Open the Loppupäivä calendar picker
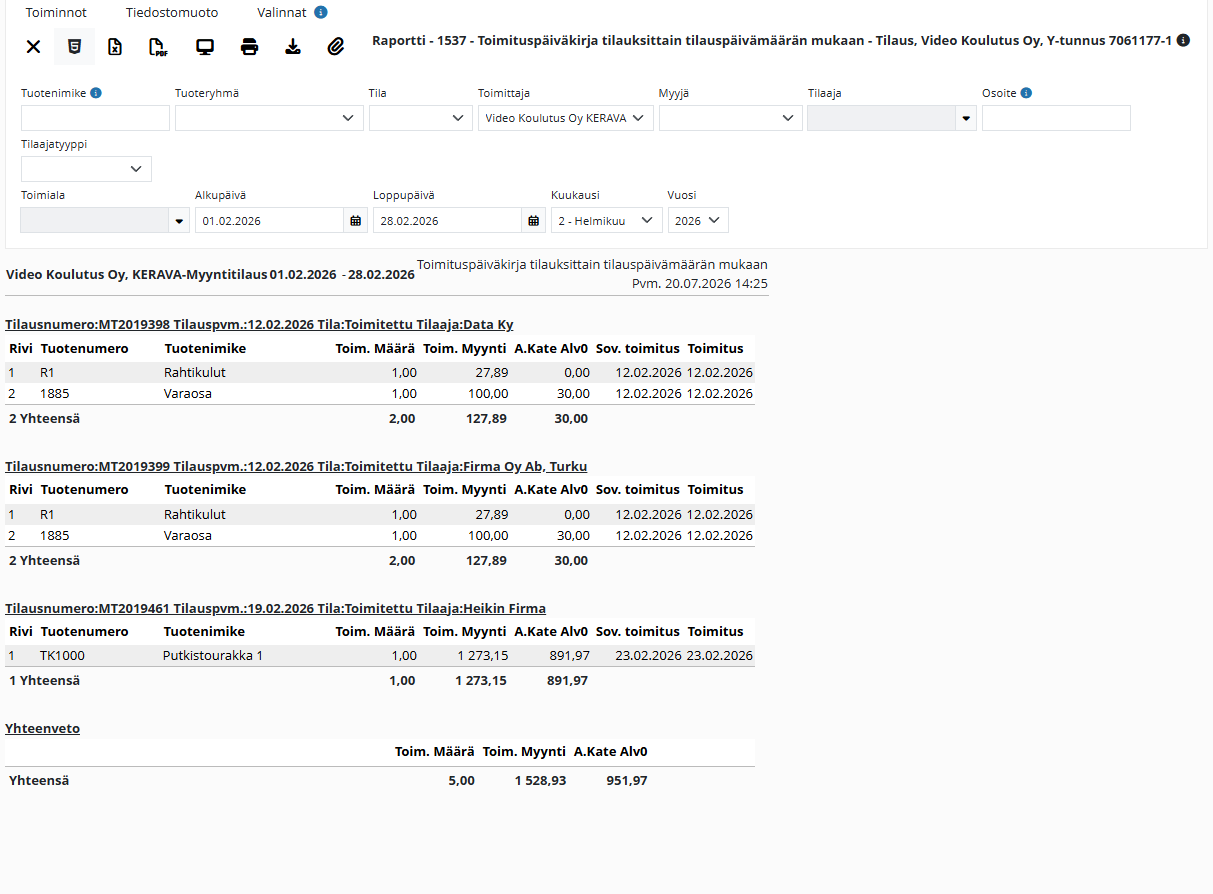1213x894 pixels. (534, 220)
